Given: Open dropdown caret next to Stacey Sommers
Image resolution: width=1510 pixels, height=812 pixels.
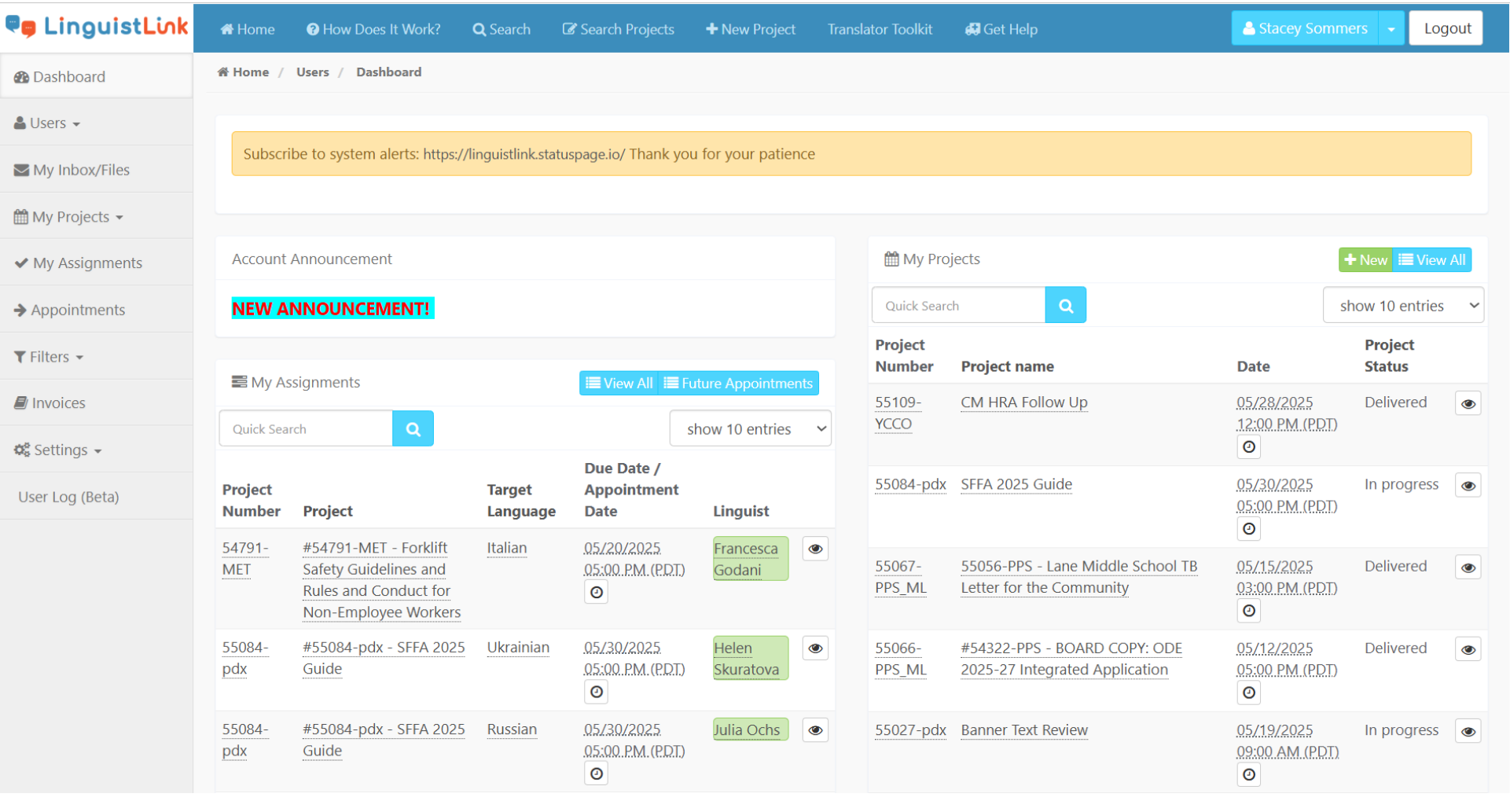Looking at the screenshot, I should click(x=1391, y=28).
